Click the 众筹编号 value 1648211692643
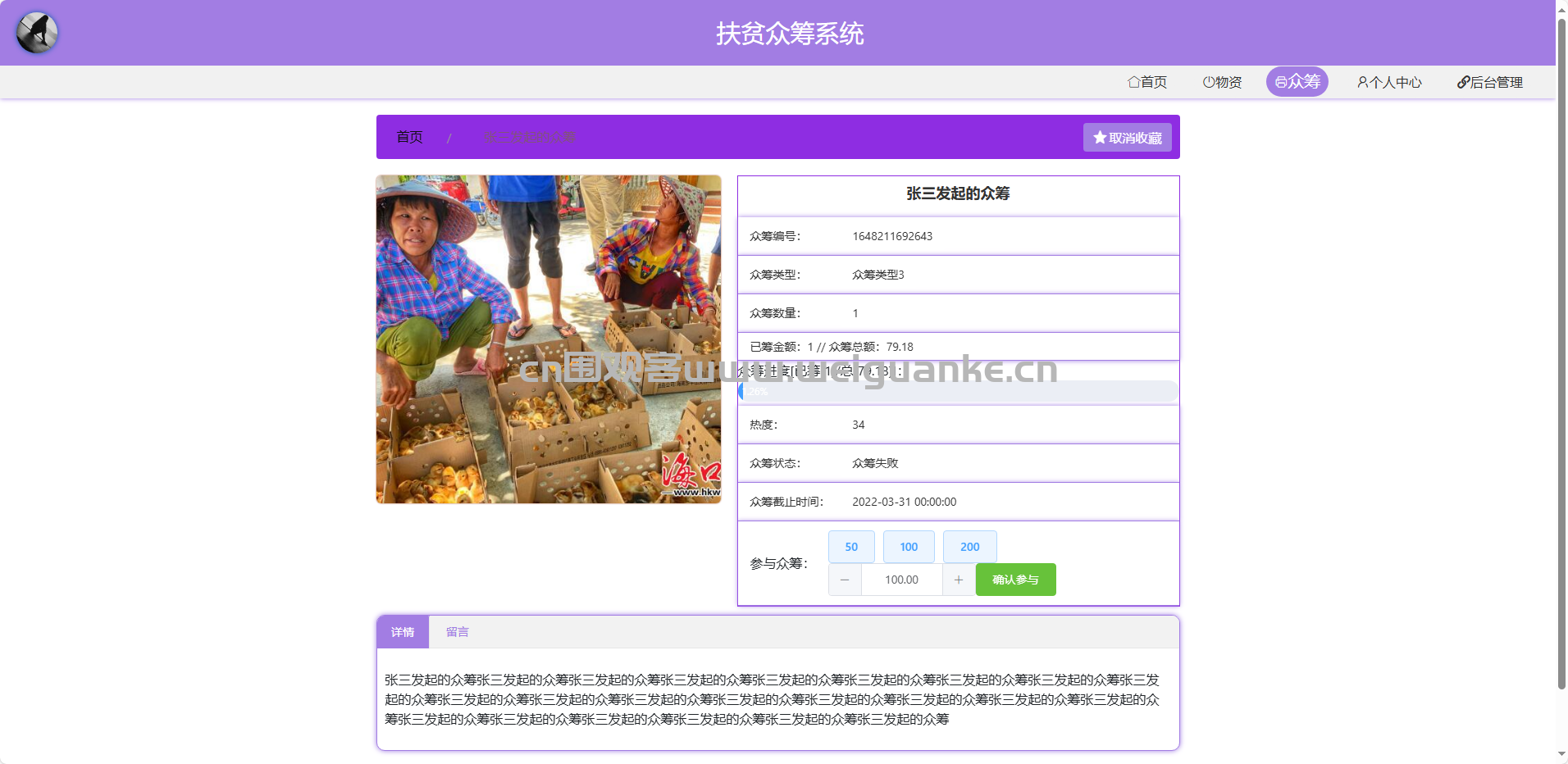 pos(892,236)
